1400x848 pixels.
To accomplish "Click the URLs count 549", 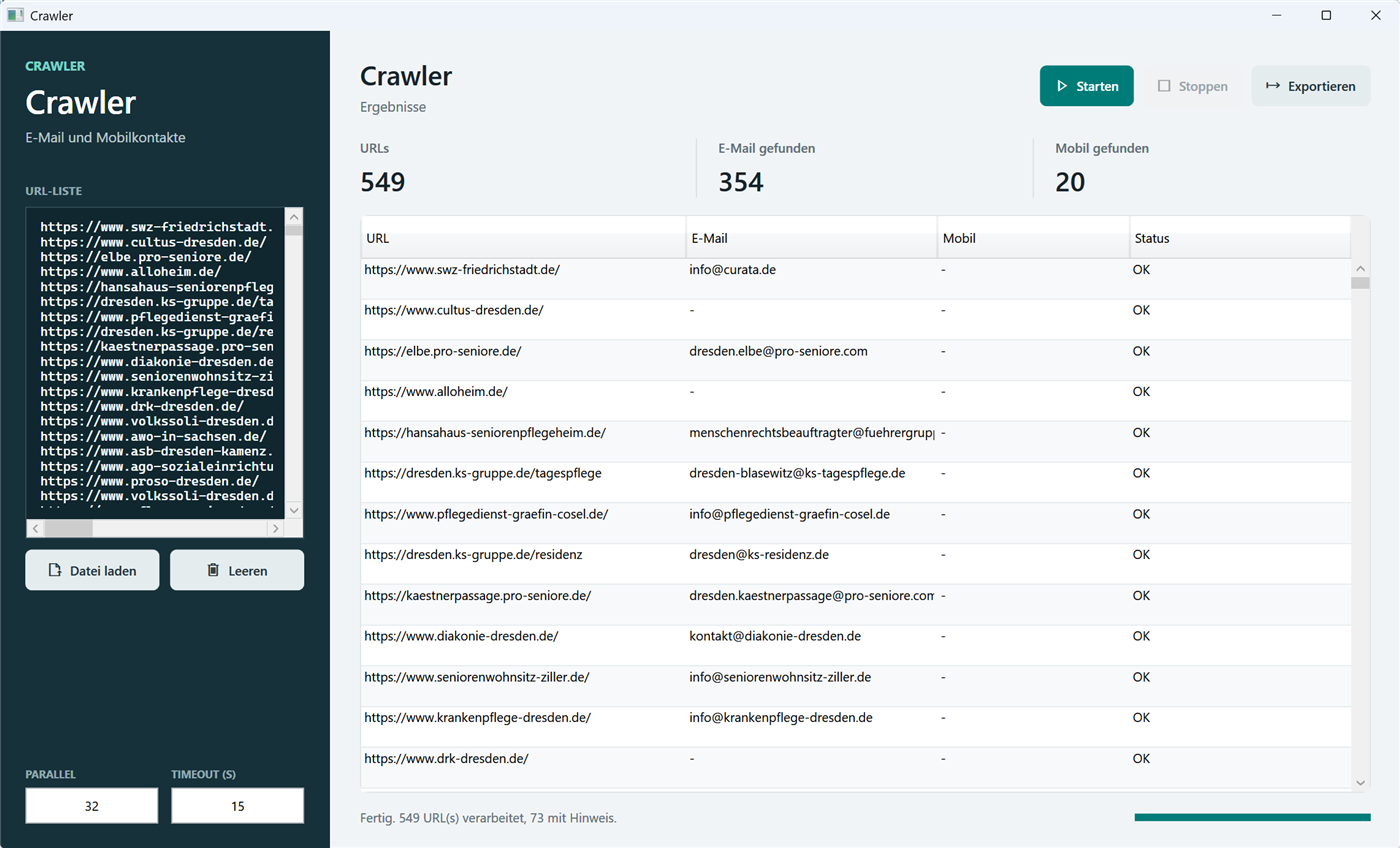I will [x=382, y=182].
